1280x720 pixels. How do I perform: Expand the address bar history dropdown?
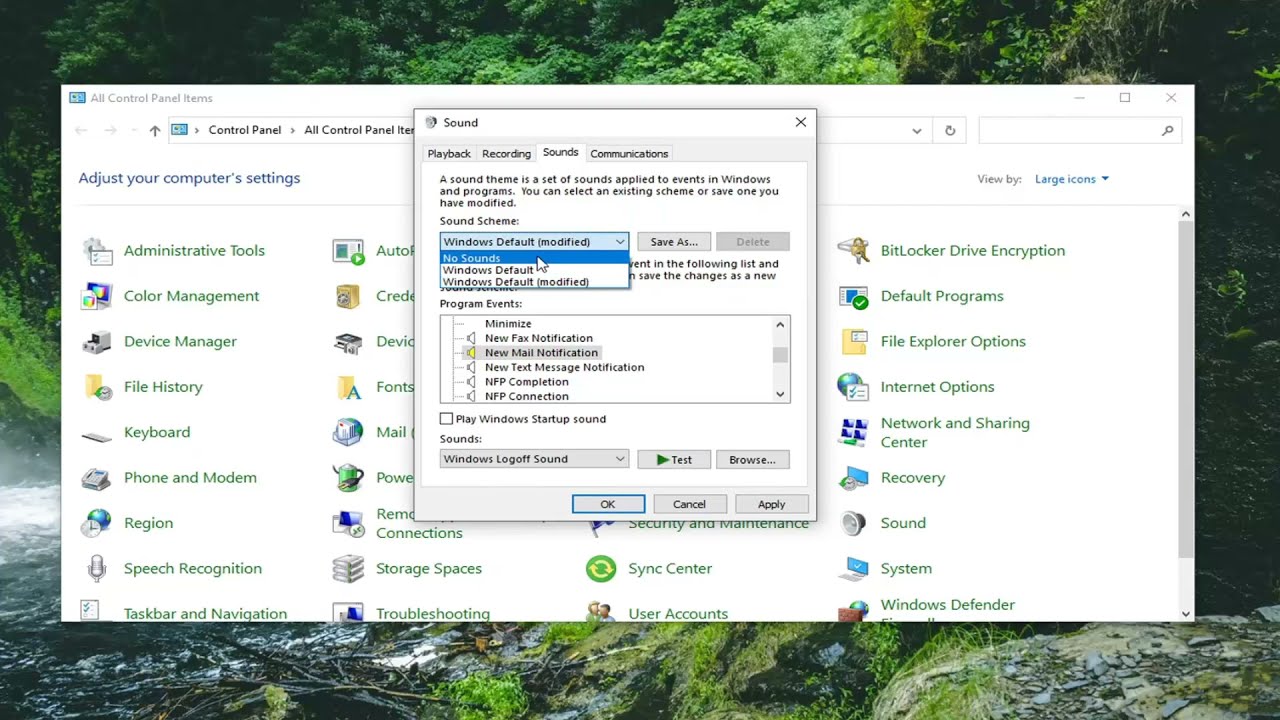[917, 130]
